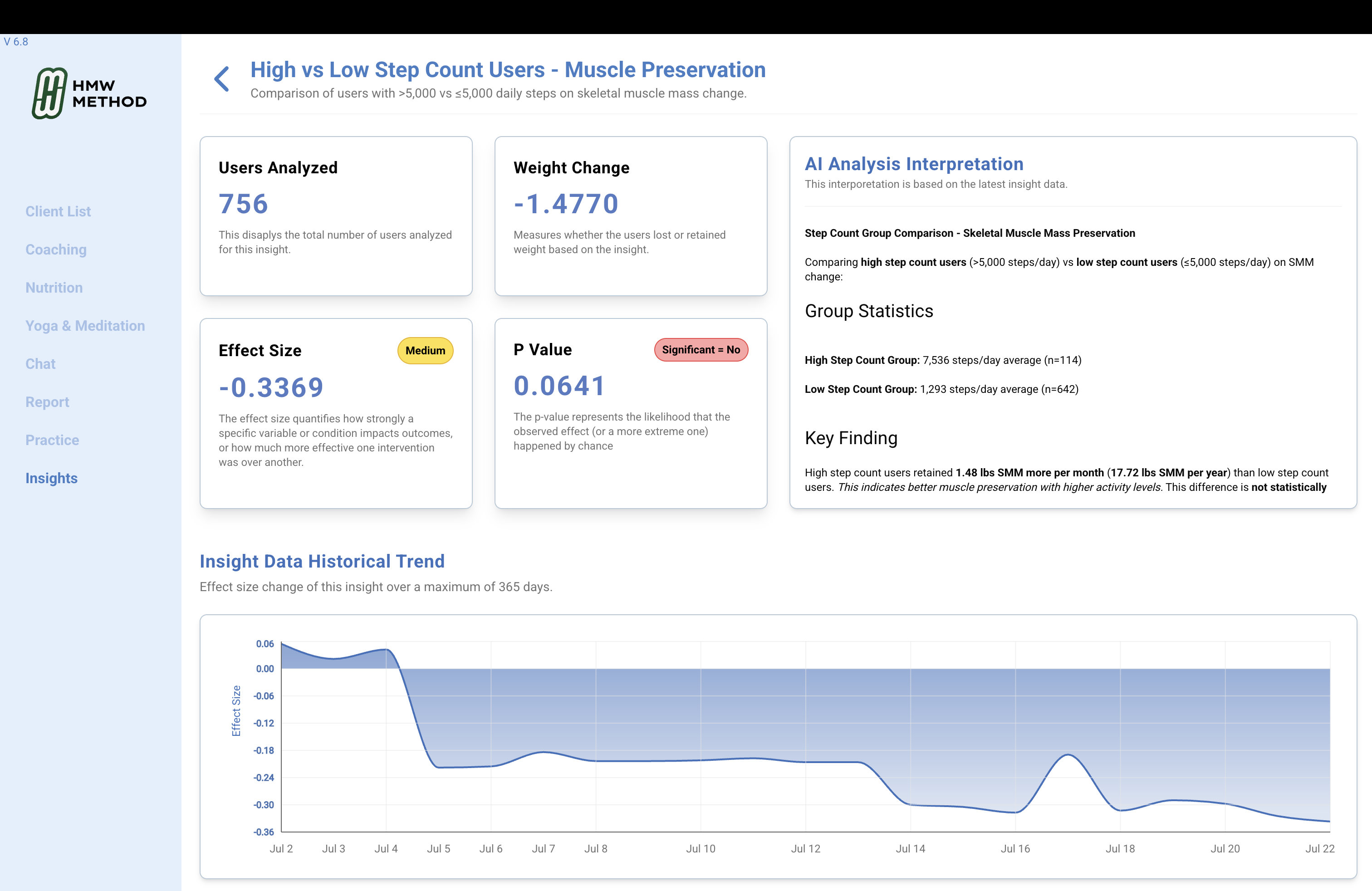Open the Practice section
The height and width of the screenshot is (891, 1372).
click(52, 439)
